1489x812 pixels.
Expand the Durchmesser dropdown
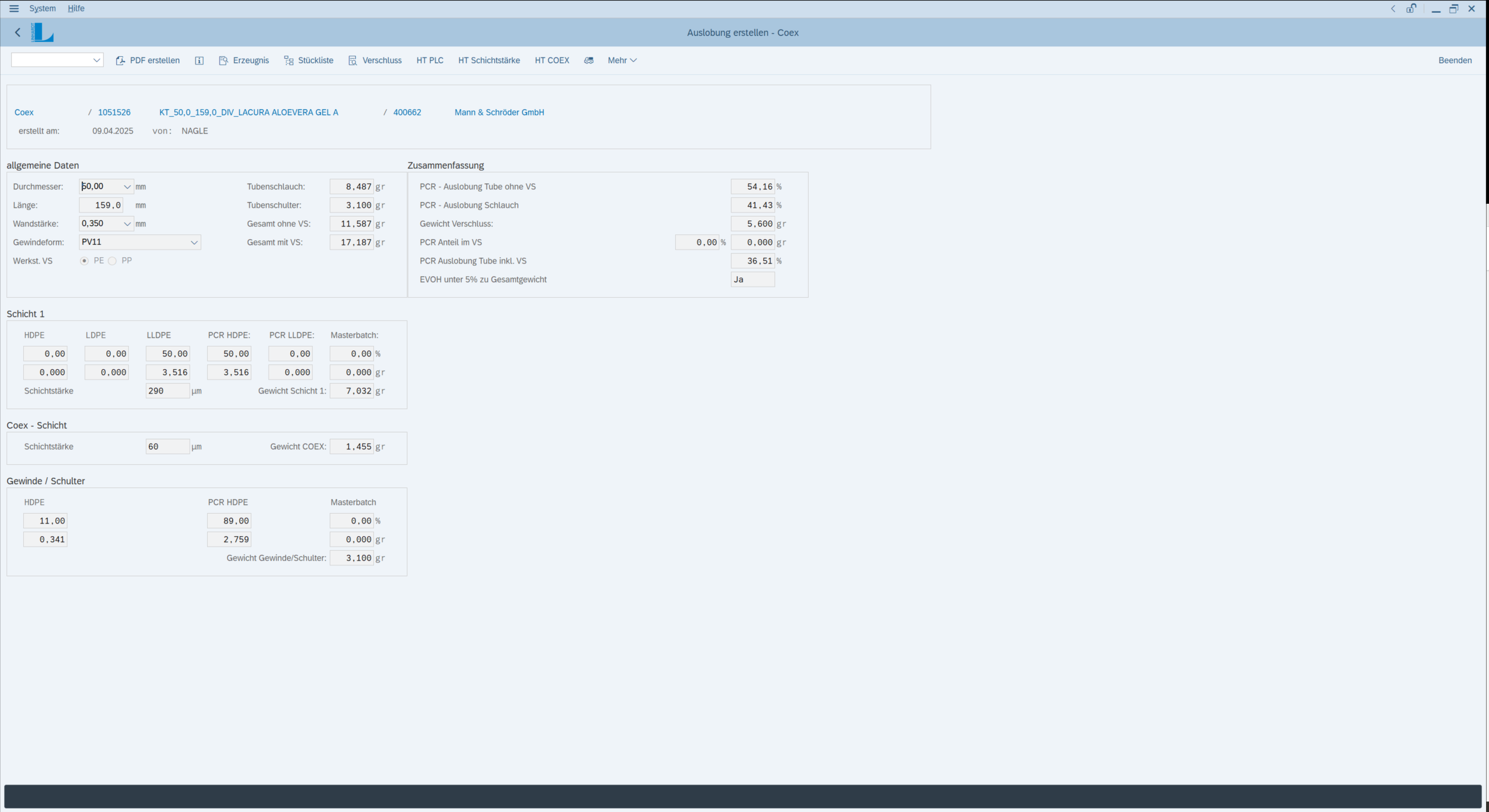[x=127, y=187]
